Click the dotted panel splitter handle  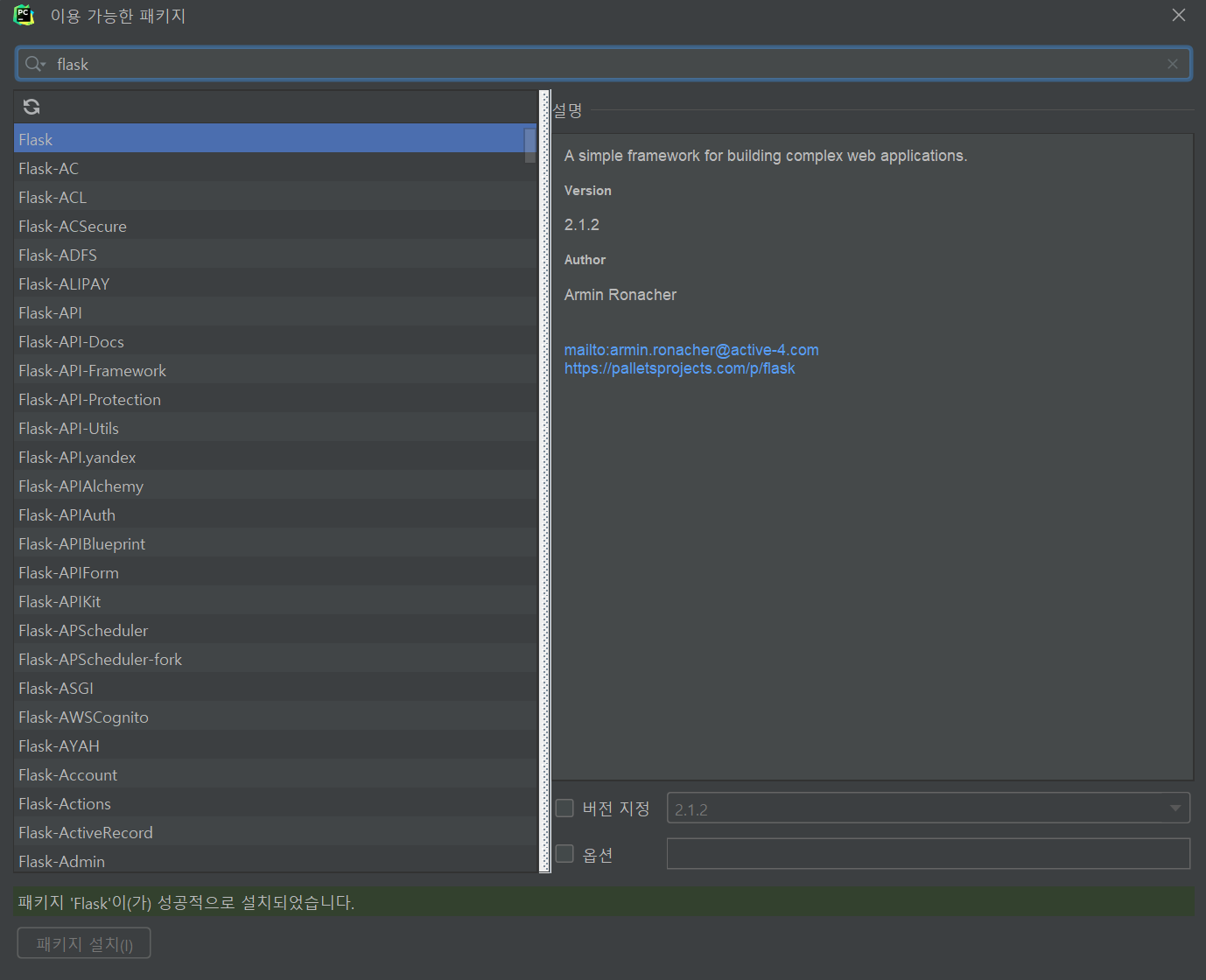click(545, 481)
